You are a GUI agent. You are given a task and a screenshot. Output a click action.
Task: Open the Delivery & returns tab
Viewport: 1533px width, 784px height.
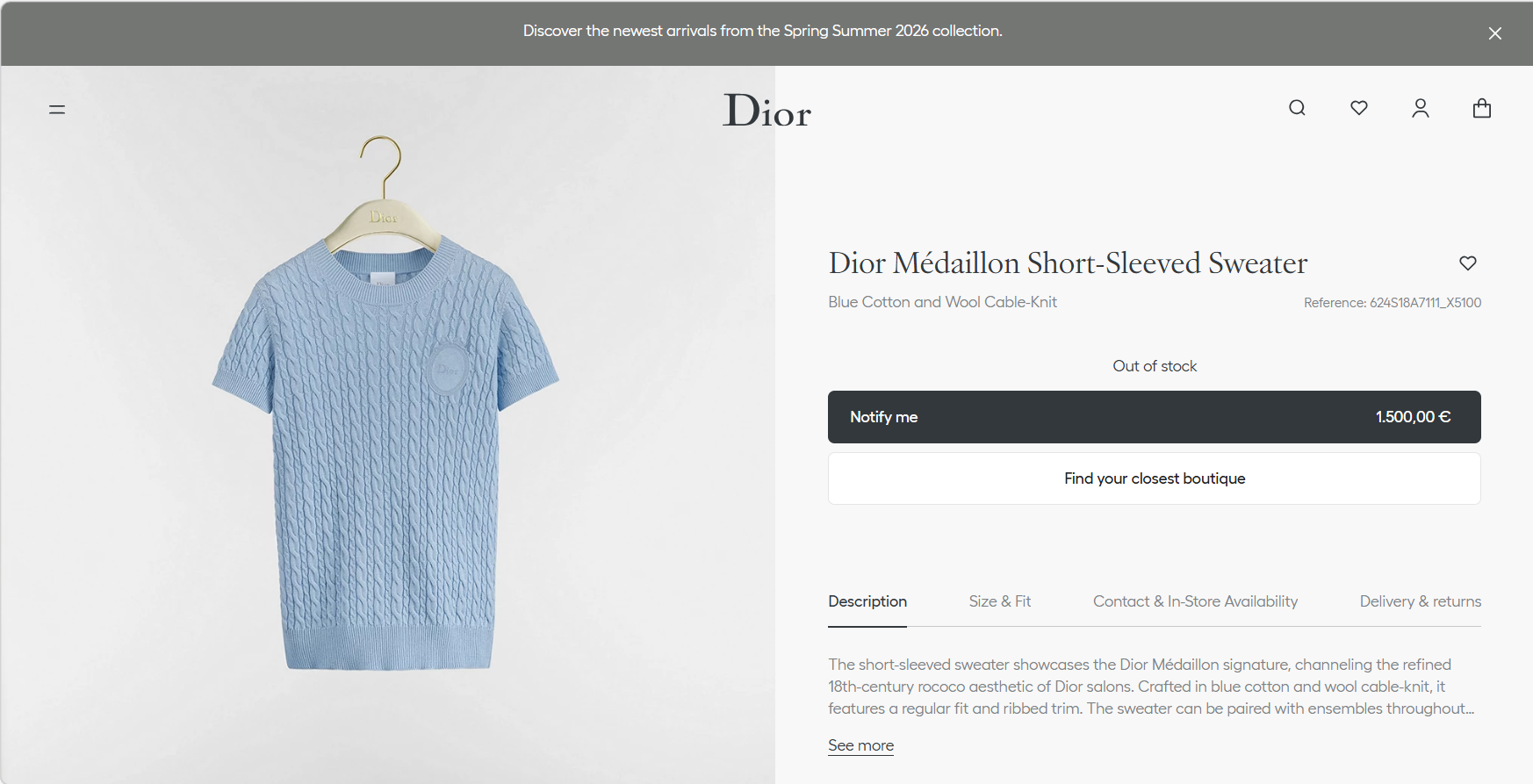1421,601
